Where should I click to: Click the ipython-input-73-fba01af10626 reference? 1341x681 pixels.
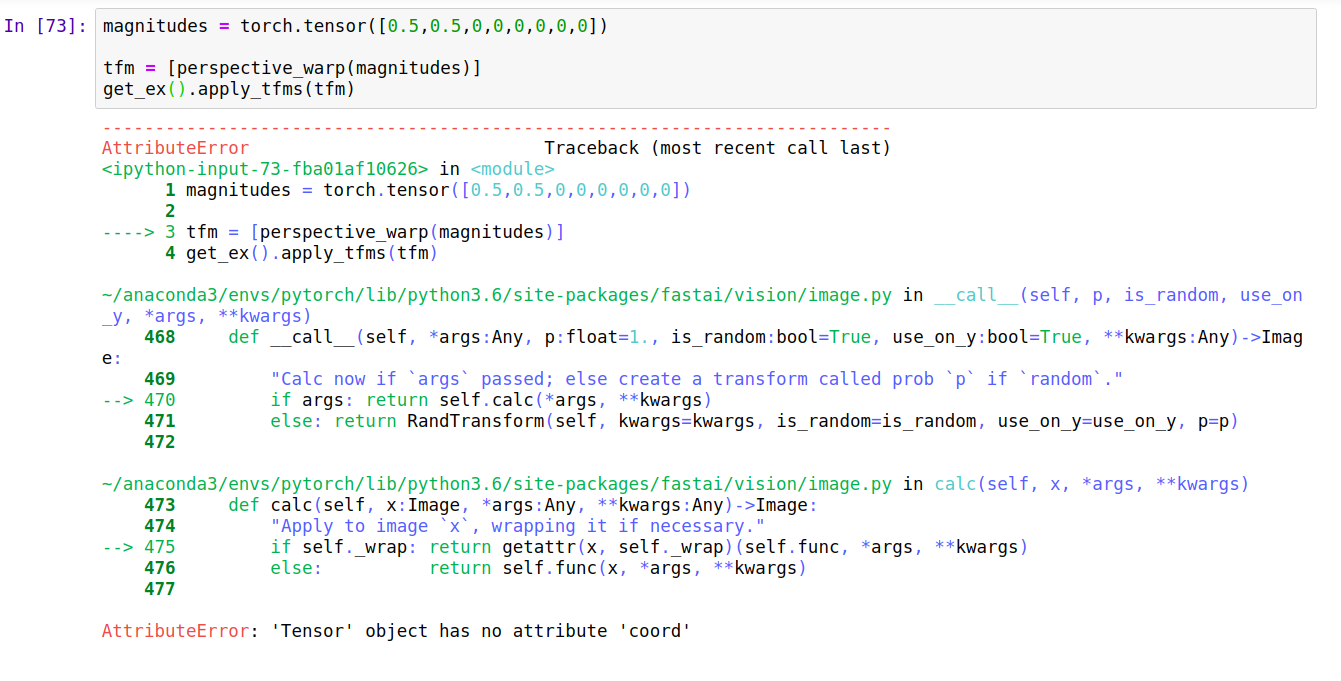click(265, 169)
